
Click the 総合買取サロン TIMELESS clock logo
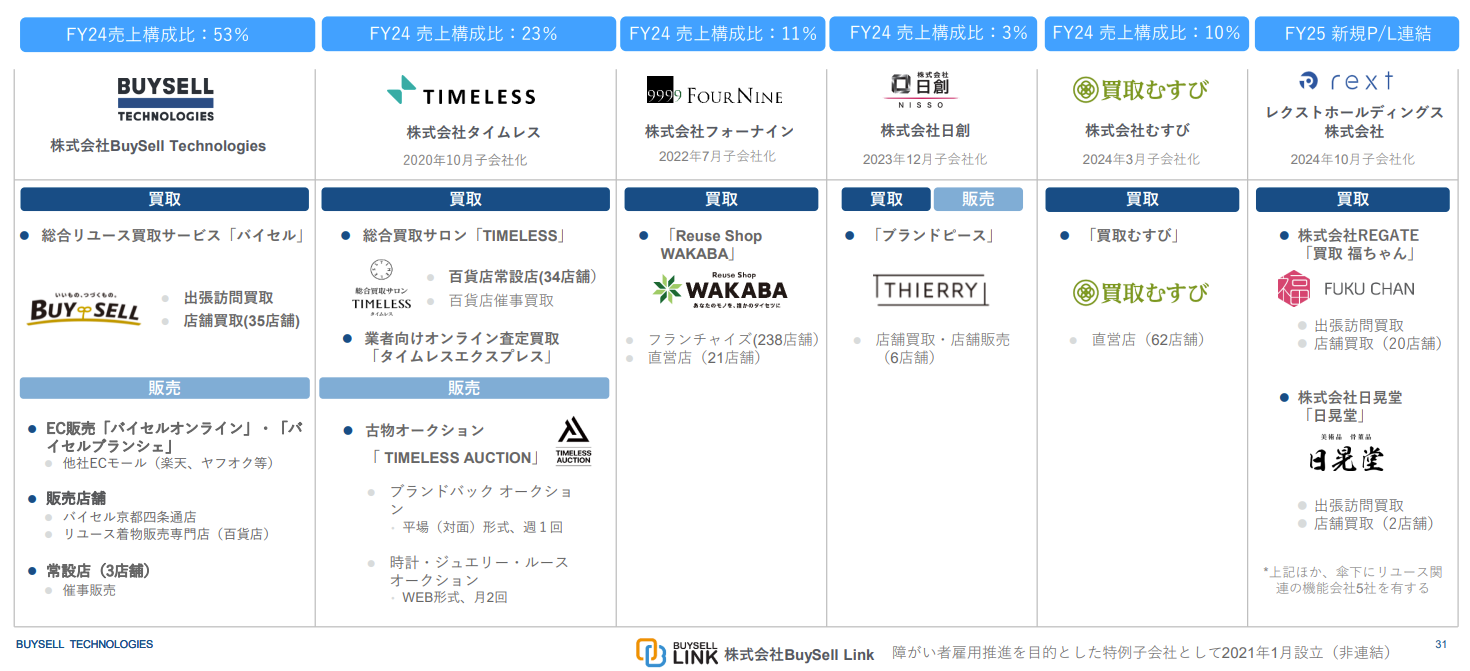coord(381,285)
